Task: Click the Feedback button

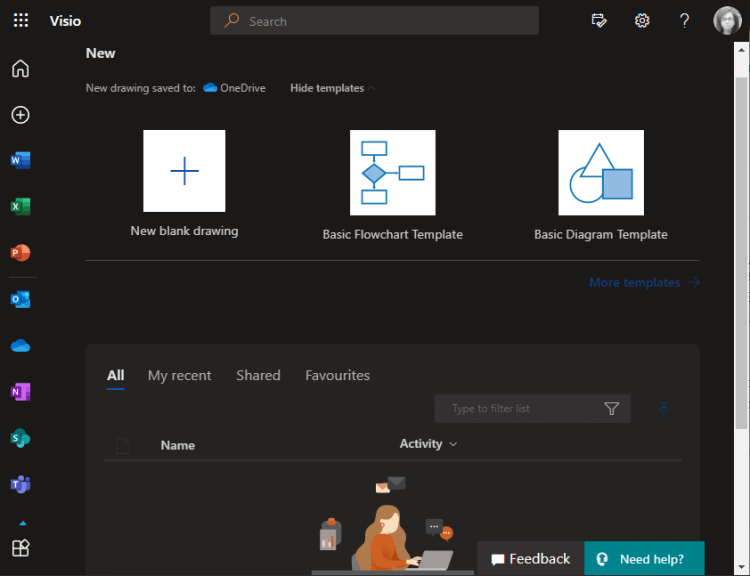Action: point(530,559)
